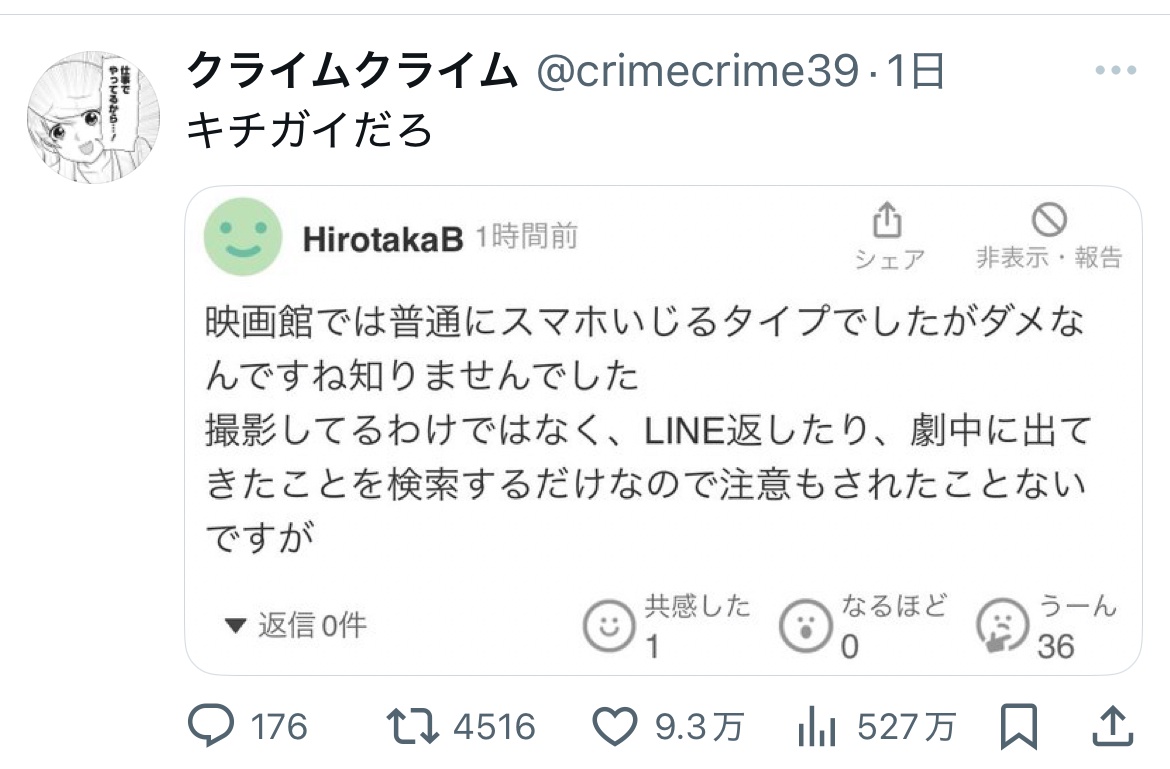Click the 1日 timestamp of the tweet
The width and height of the screenshot is (1170, 769).
915,71
